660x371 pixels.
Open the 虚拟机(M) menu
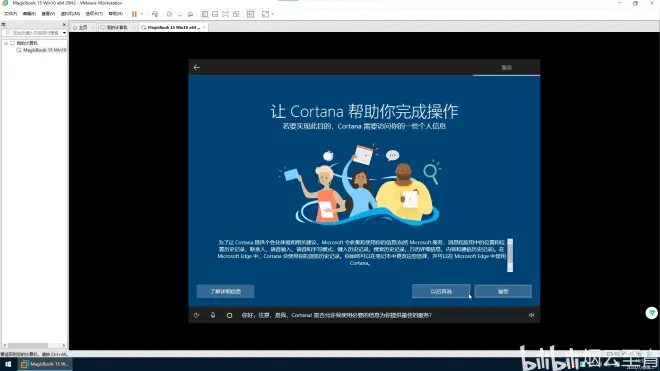click(70, 14)
